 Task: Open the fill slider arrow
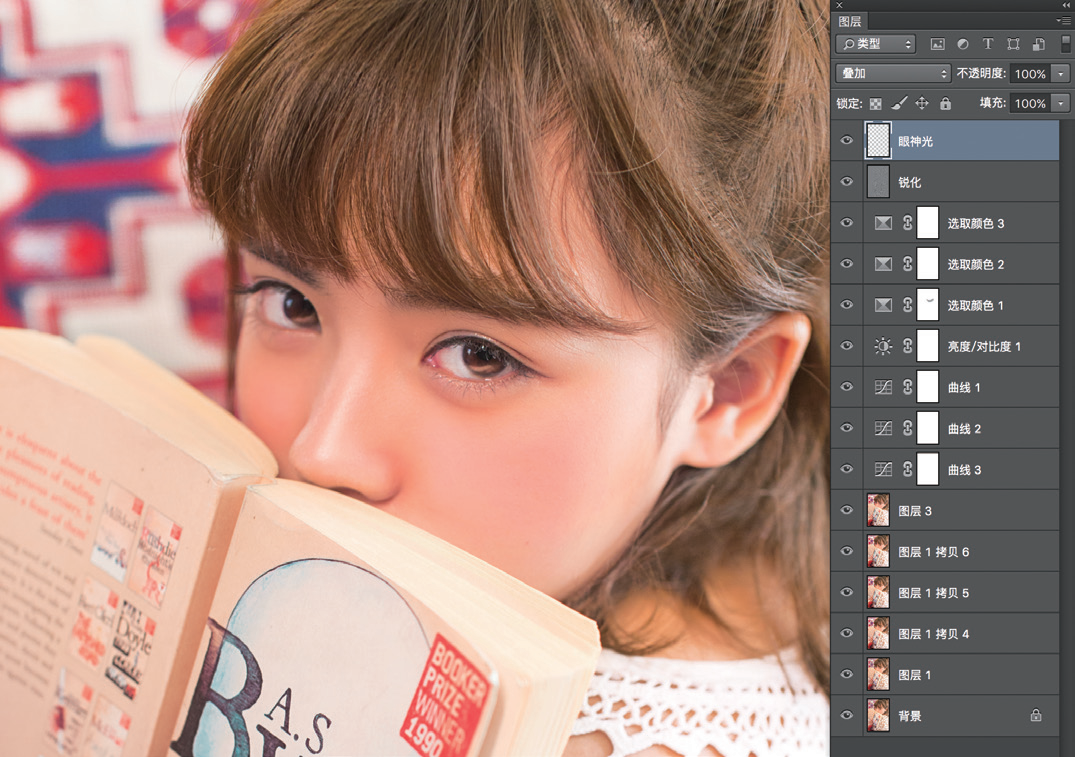tap(1061, 103)
